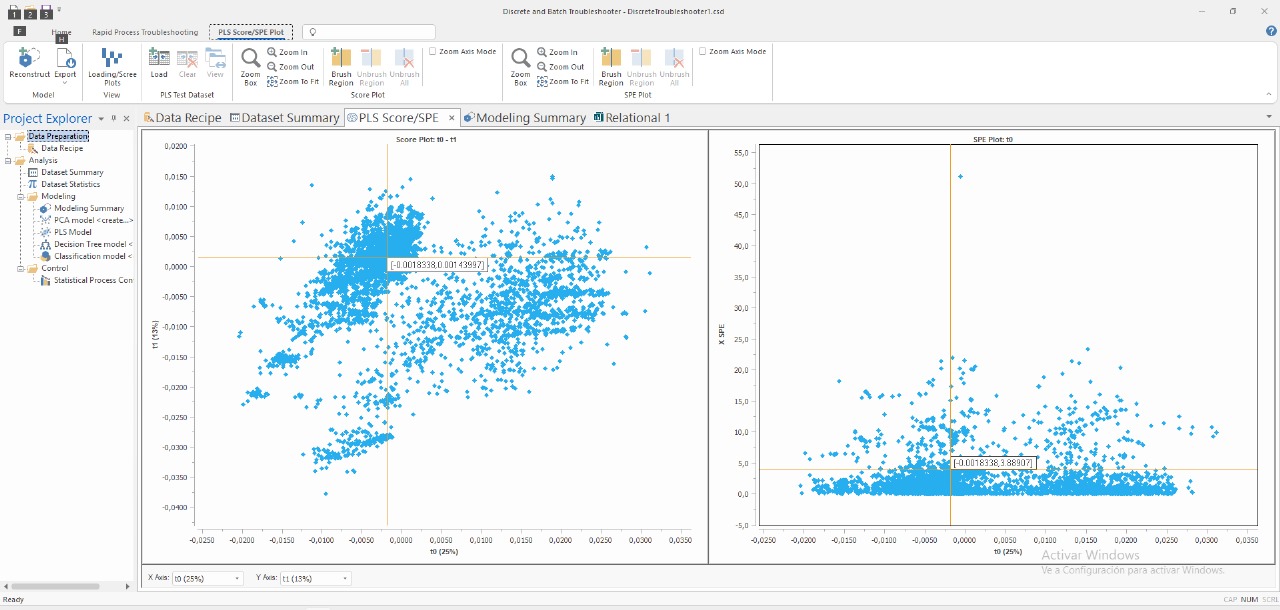This screenshot has width=1280, height=610.
Task: Enable Zoom Axis Mode for SPE Plot
Action: (x=703, y=51)
